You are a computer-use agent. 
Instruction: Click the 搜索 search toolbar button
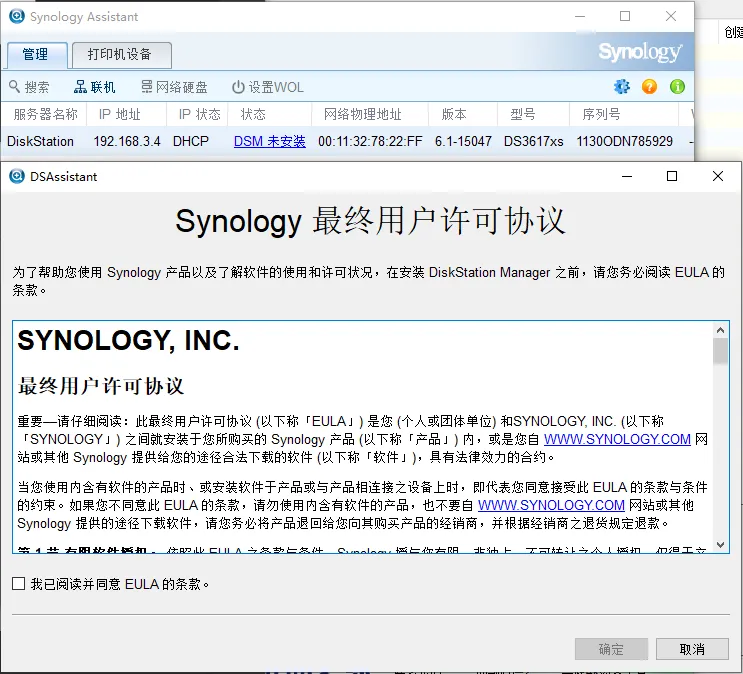point(29,87)
